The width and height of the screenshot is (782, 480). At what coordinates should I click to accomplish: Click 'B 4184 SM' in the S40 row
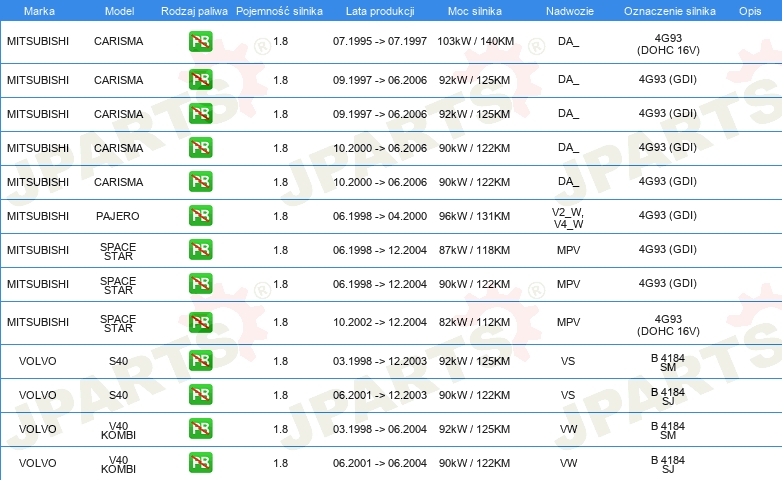point(668,363)
